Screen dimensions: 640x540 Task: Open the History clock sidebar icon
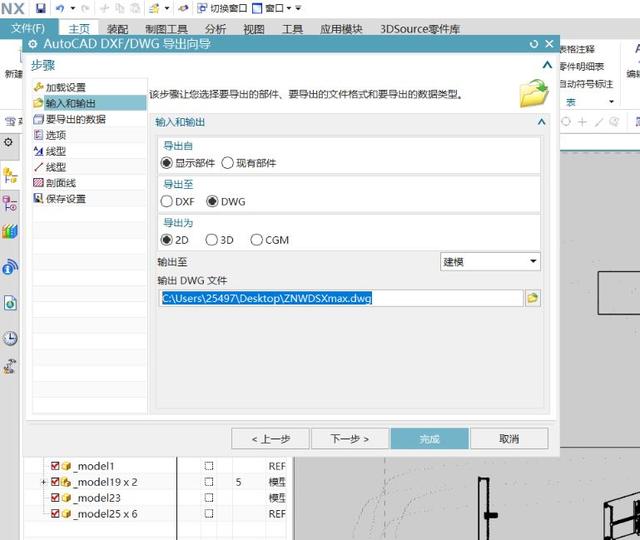[10, 338]
